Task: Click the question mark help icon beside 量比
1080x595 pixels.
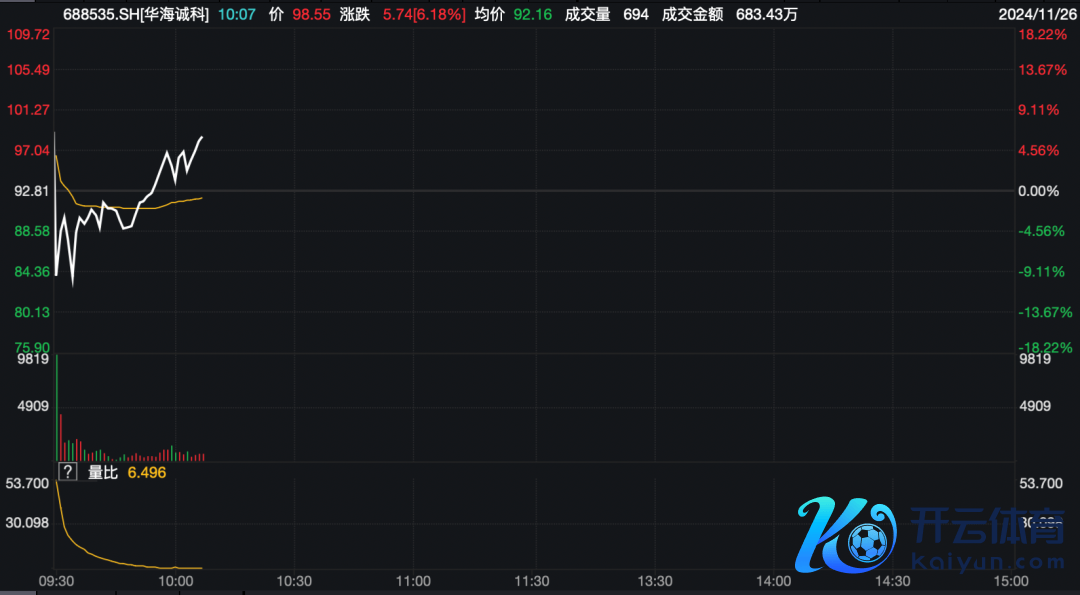Action: [x=68, y=472]
